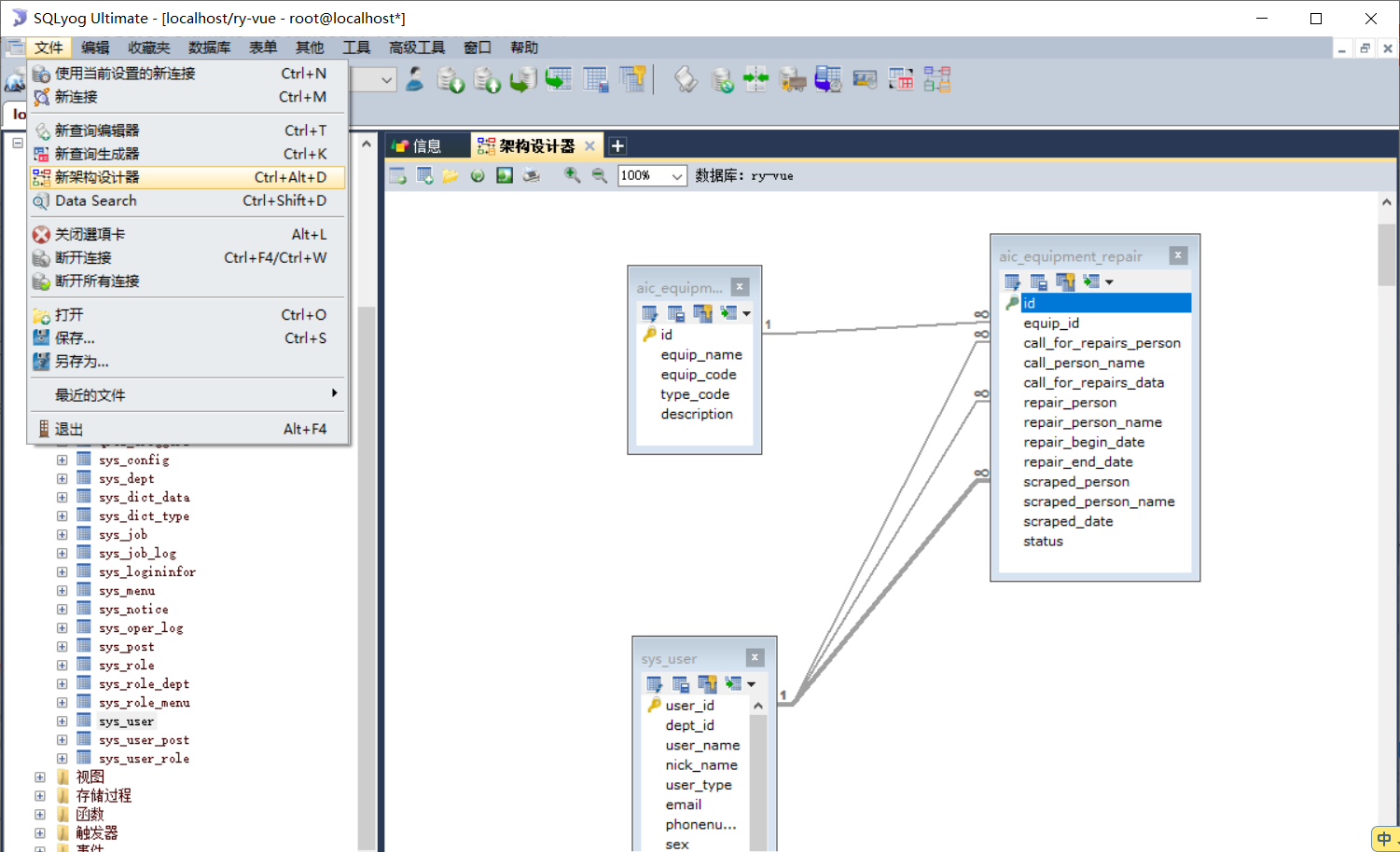Print the schema design
The image size is (1400, 852).
point(532,175)
